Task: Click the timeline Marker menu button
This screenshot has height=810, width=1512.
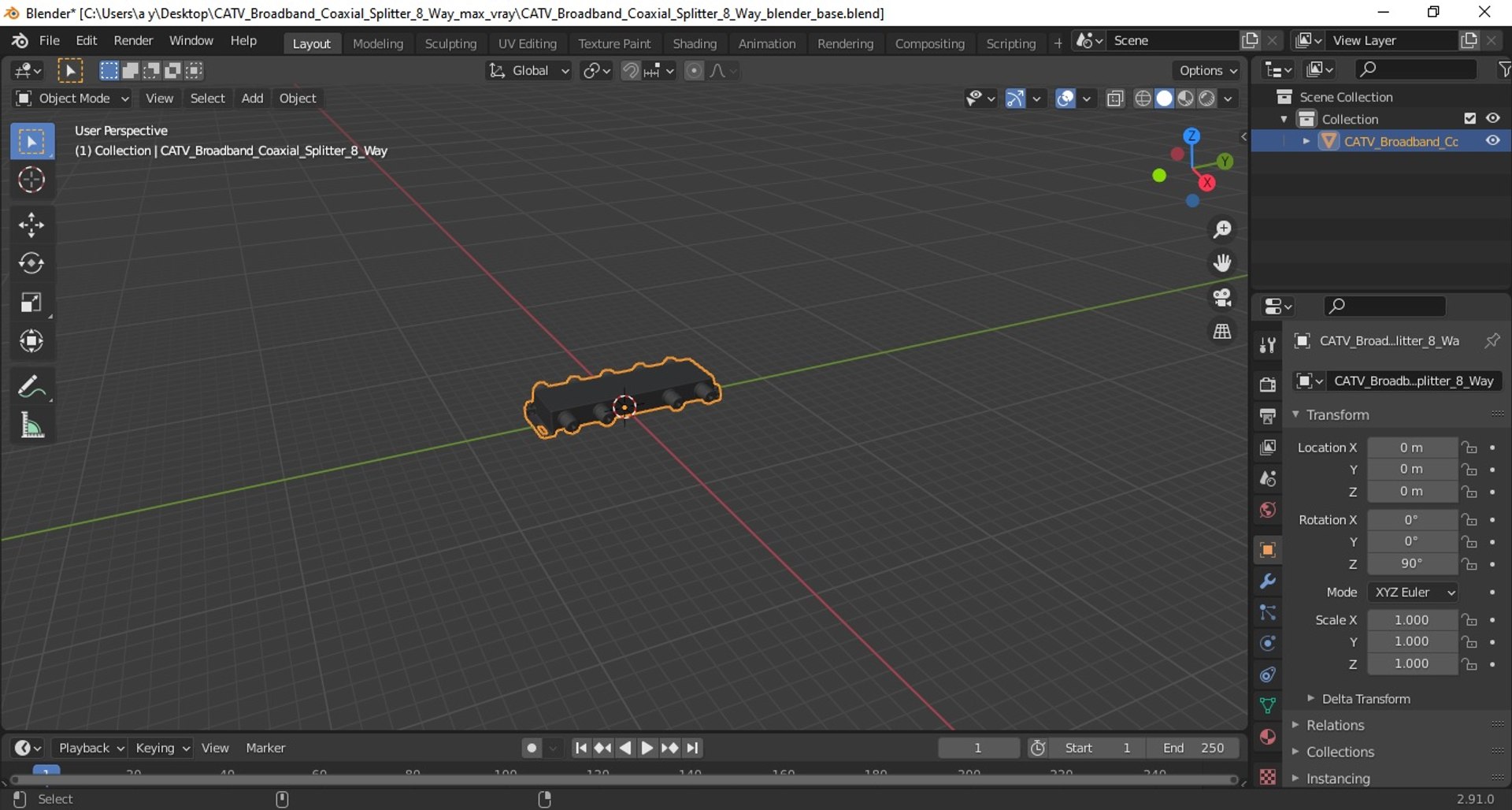Action: click(265, 748)
